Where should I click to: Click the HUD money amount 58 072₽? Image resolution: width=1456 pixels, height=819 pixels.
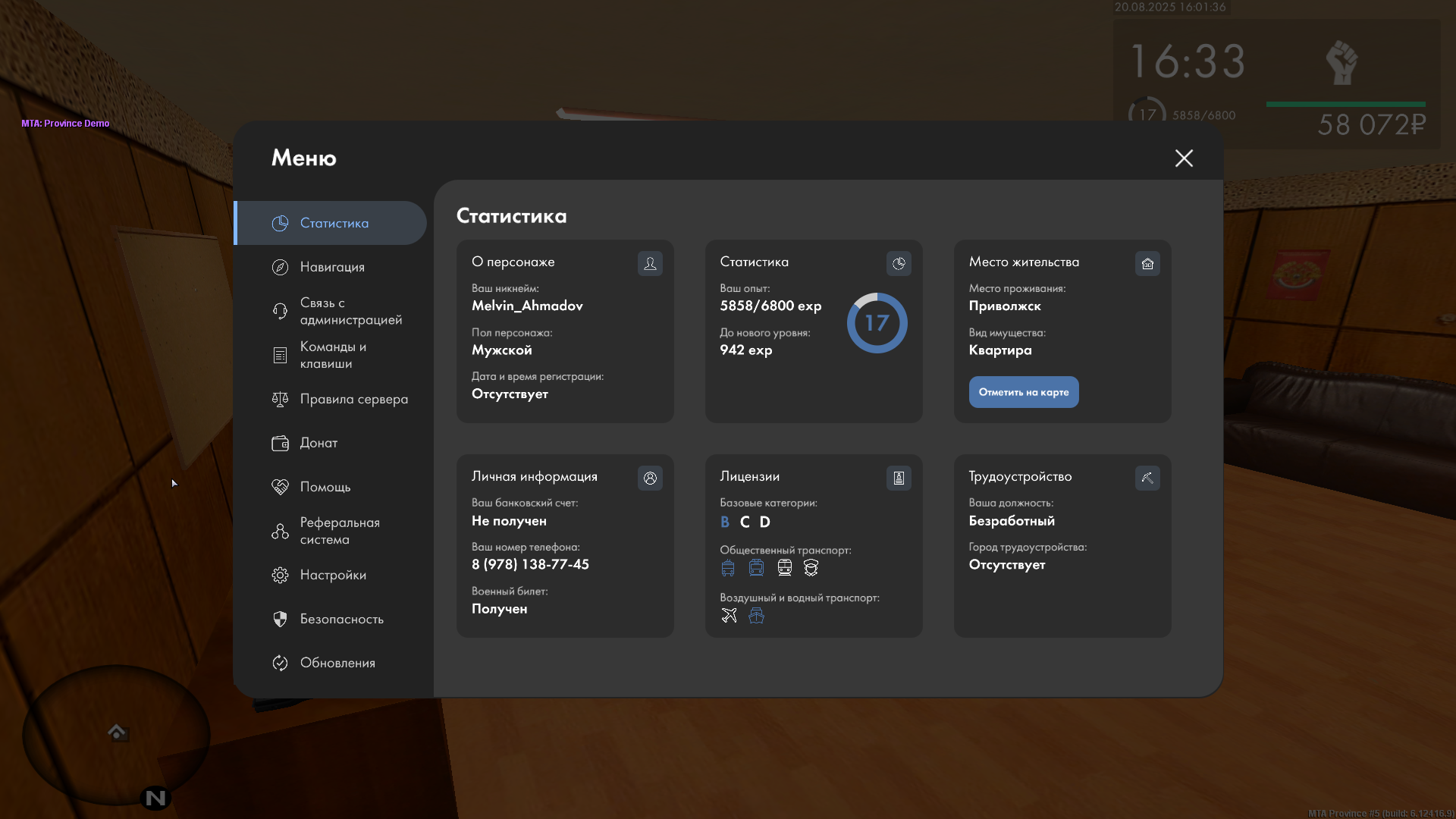point(1372,124)
